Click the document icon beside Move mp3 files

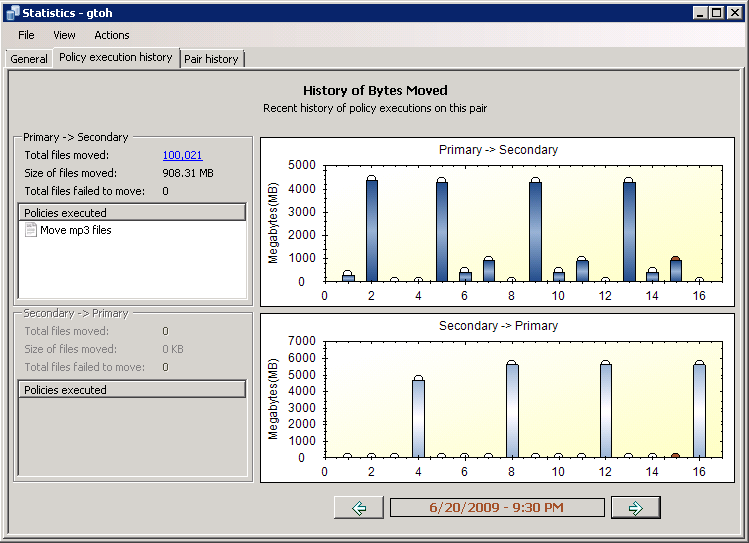coord(30,230)
